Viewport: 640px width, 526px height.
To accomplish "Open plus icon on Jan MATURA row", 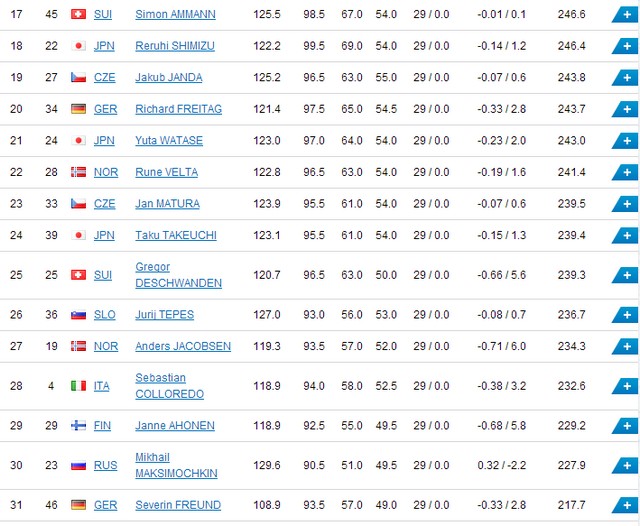I will click(x=625, y=204).
